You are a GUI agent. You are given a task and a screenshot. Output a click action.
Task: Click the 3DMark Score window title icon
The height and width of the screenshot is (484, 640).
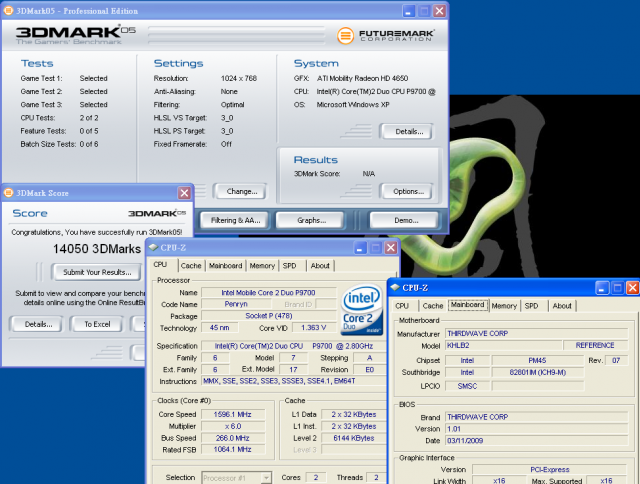coord(8,193)
